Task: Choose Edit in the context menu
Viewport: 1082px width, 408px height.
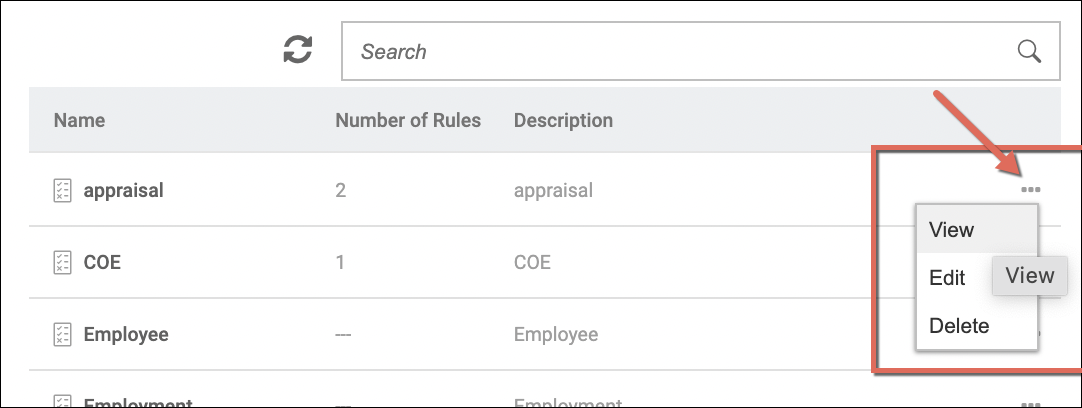Action: point(947,278)
